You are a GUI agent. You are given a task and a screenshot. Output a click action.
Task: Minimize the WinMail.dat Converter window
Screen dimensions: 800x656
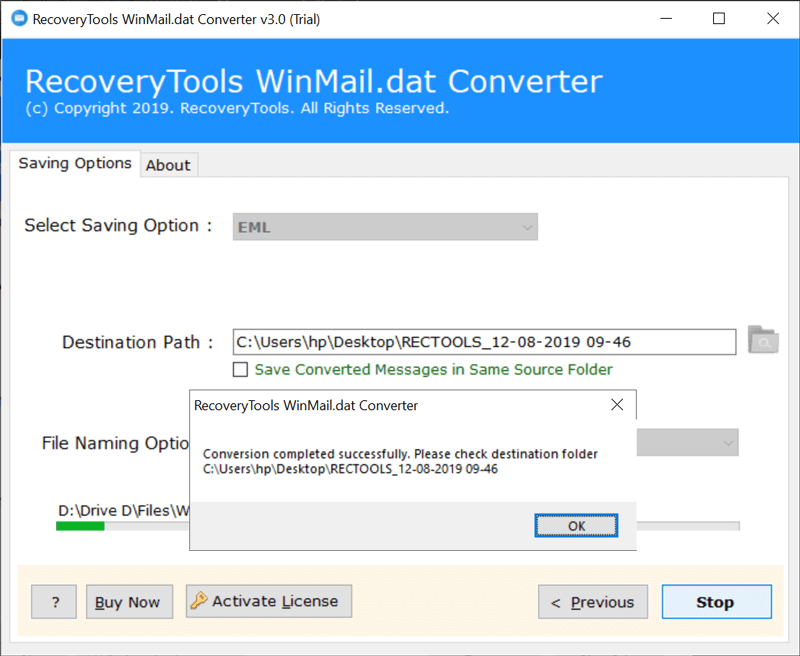coord(666,19)
